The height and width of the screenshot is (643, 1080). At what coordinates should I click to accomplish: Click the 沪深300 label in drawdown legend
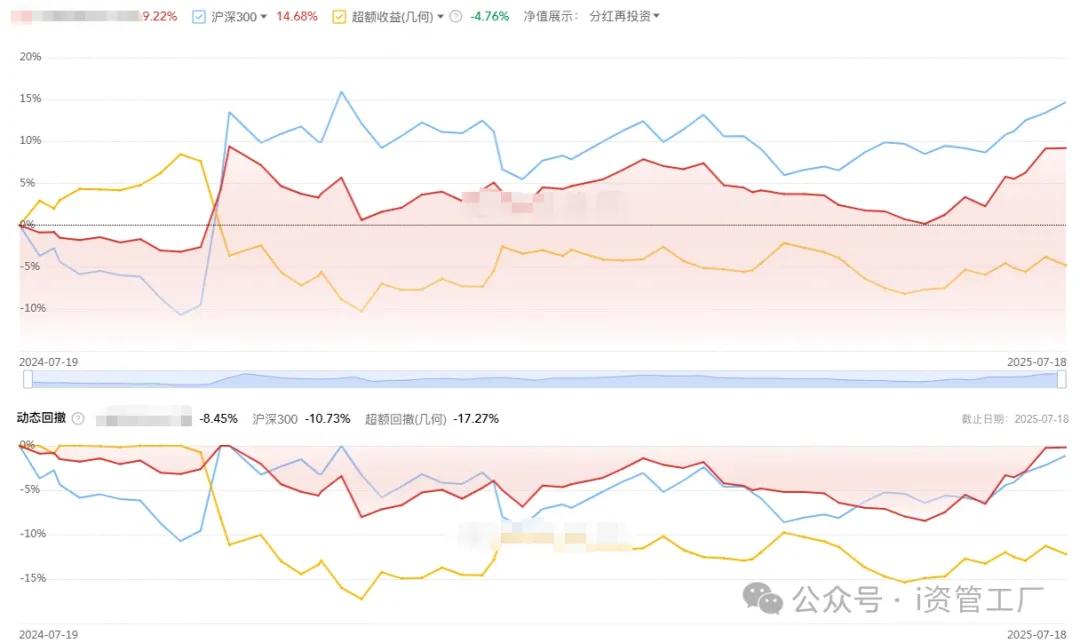pos(275,419)
